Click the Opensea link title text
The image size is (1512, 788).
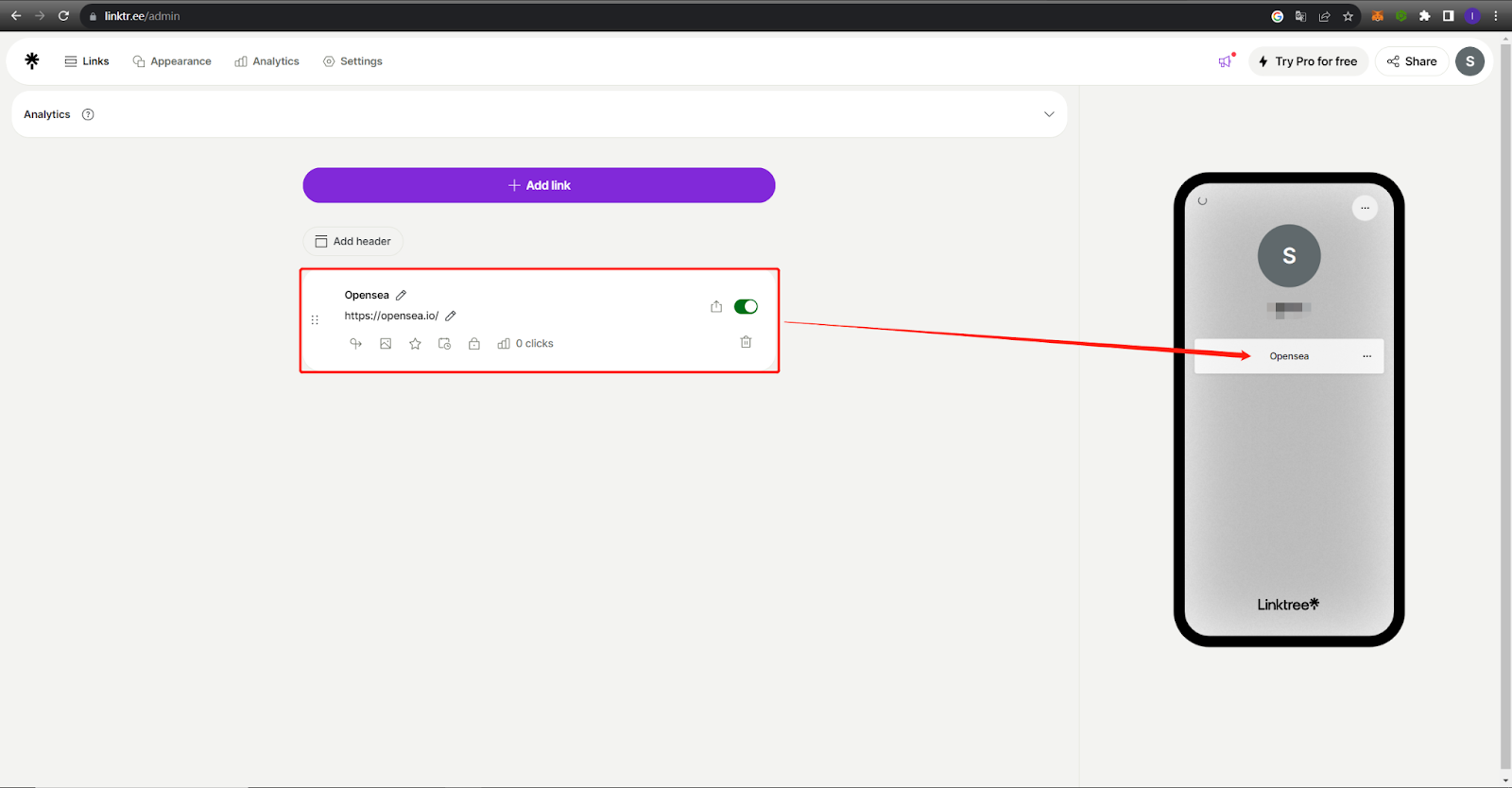click(x=367, y=295)
